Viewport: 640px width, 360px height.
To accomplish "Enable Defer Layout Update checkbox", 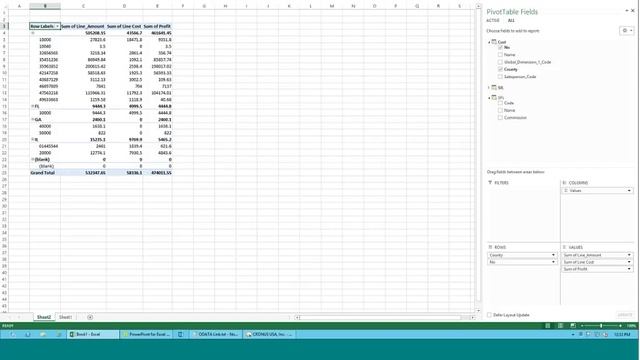I will [x=489, y=315].
